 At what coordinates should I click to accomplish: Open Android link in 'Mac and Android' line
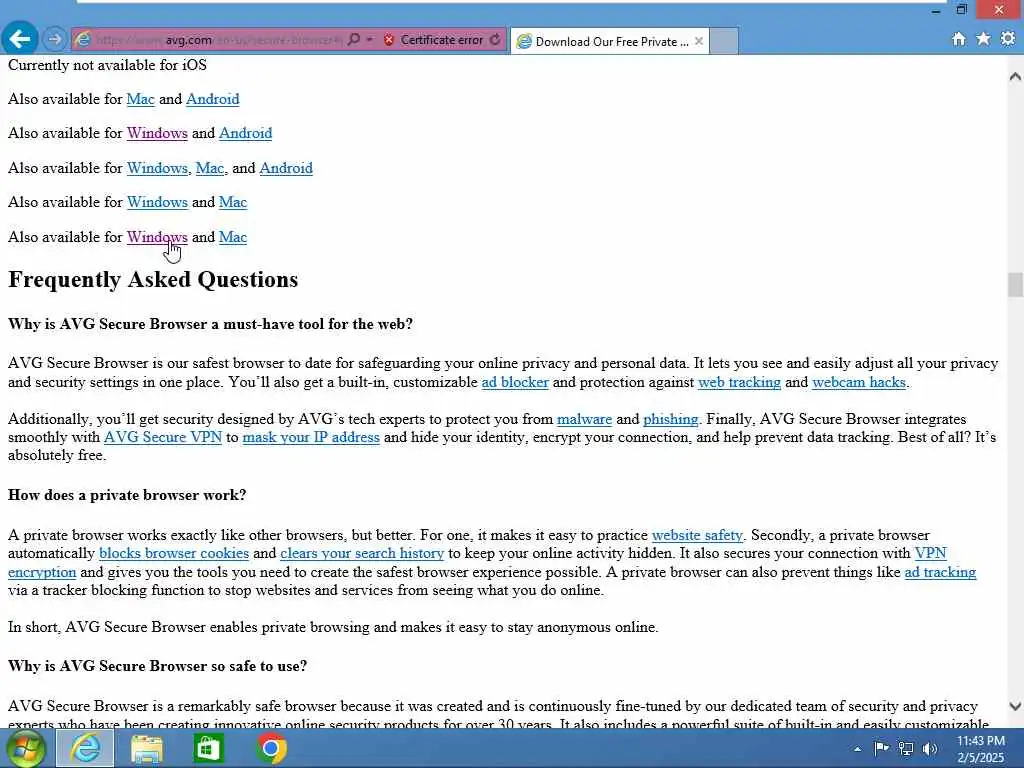pos(213,99)
